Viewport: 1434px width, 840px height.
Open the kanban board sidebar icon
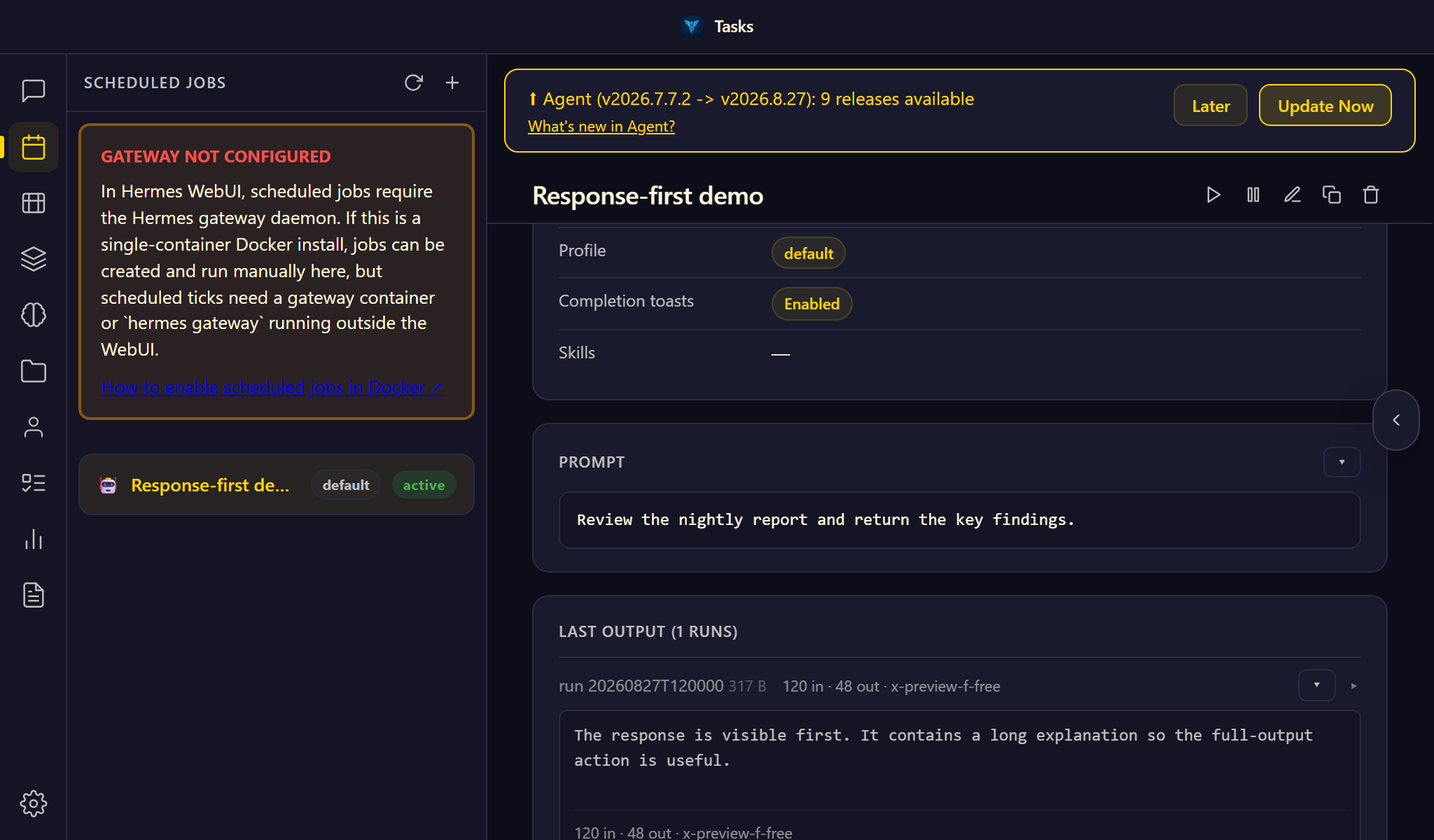pyautogui.click(x=34, y=203)
